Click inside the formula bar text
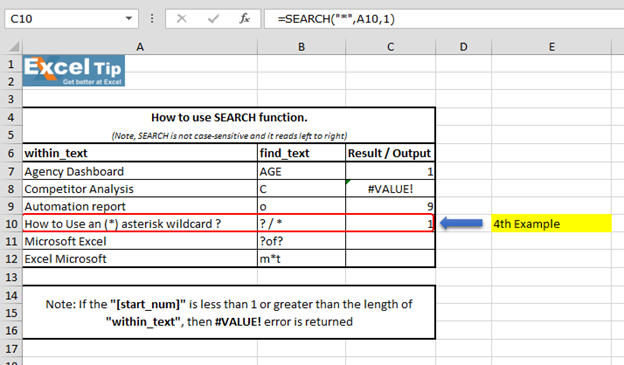 coord(444,19)
